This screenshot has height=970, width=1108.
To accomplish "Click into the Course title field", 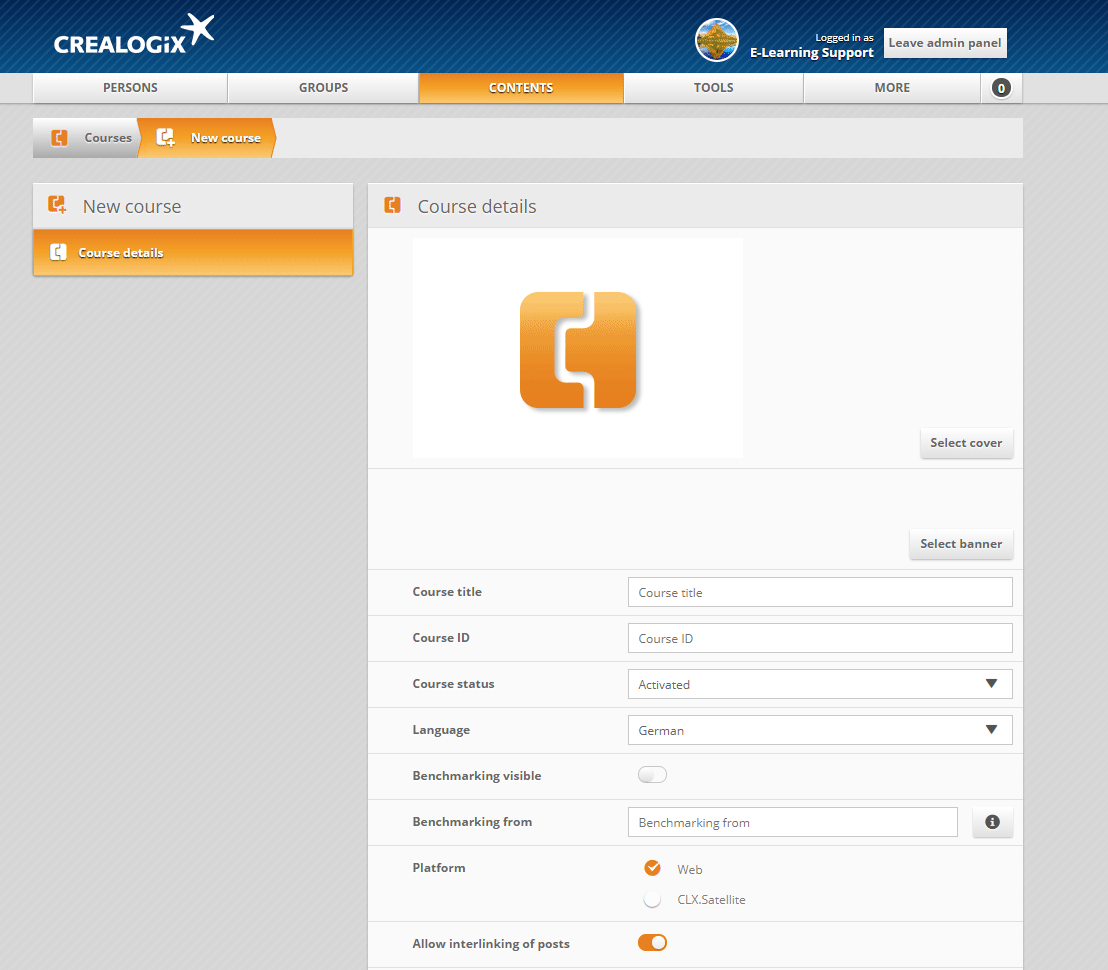I will (819, 592).
